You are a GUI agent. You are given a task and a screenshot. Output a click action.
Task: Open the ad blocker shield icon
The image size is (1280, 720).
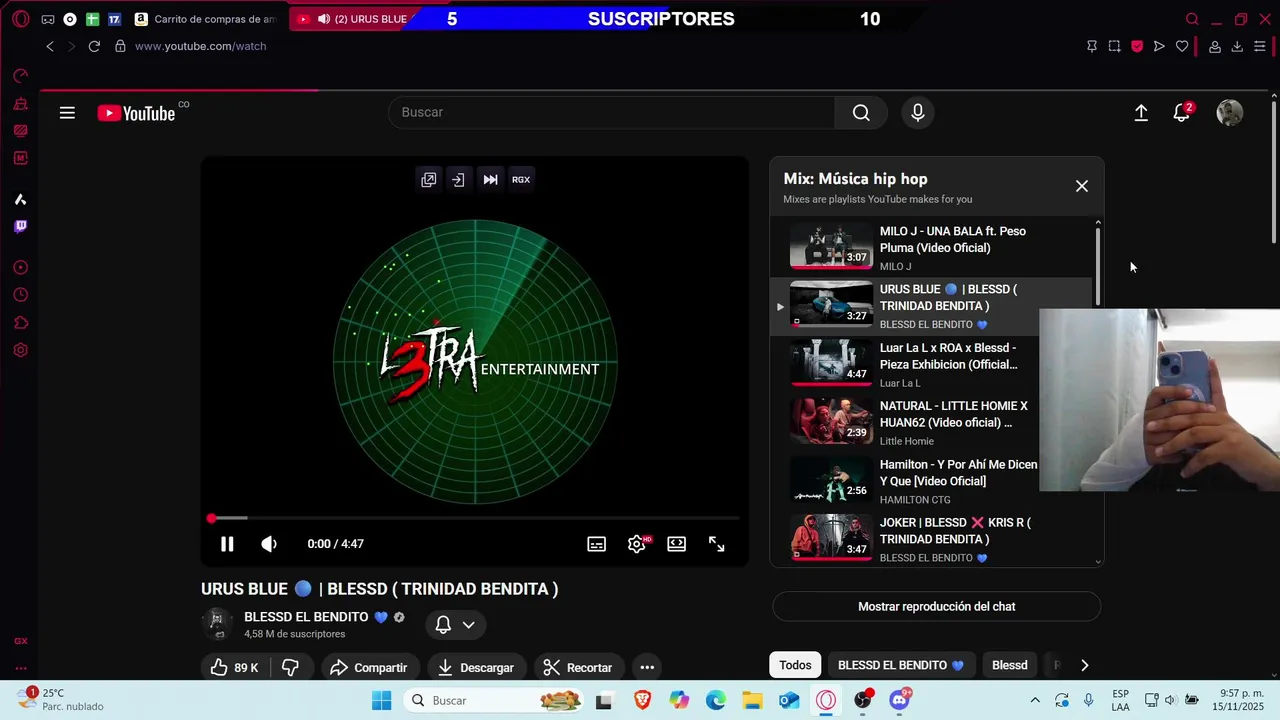1137,46
